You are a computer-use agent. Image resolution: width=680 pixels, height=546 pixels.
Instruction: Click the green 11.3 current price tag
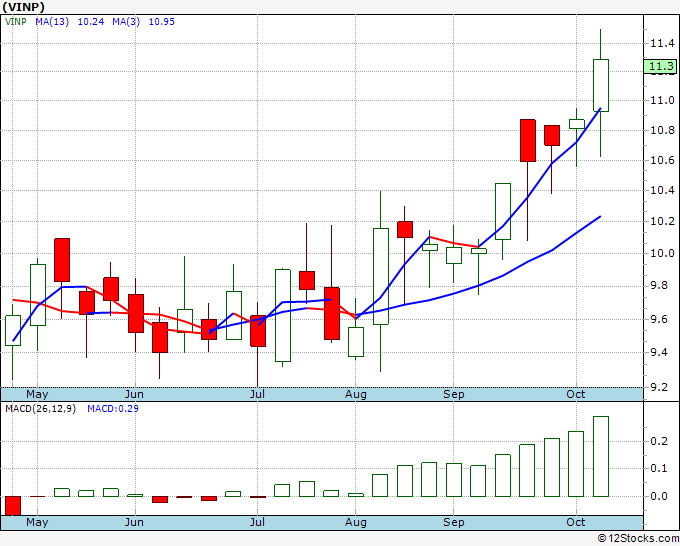point(660,66)
